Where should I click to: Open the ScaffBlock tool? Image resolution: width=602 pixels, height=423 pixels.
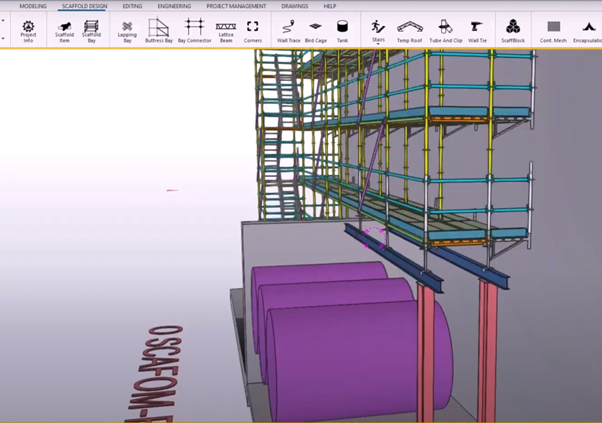click(x=513, y=31)
